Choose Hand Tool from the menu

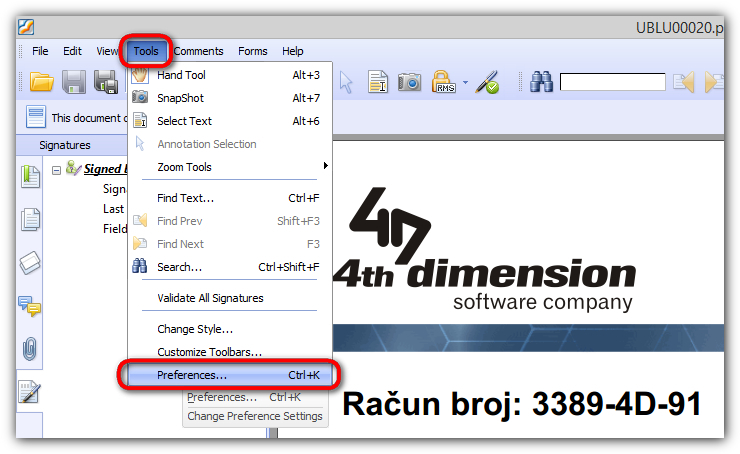pyautogui.click(x=230, y=75)
